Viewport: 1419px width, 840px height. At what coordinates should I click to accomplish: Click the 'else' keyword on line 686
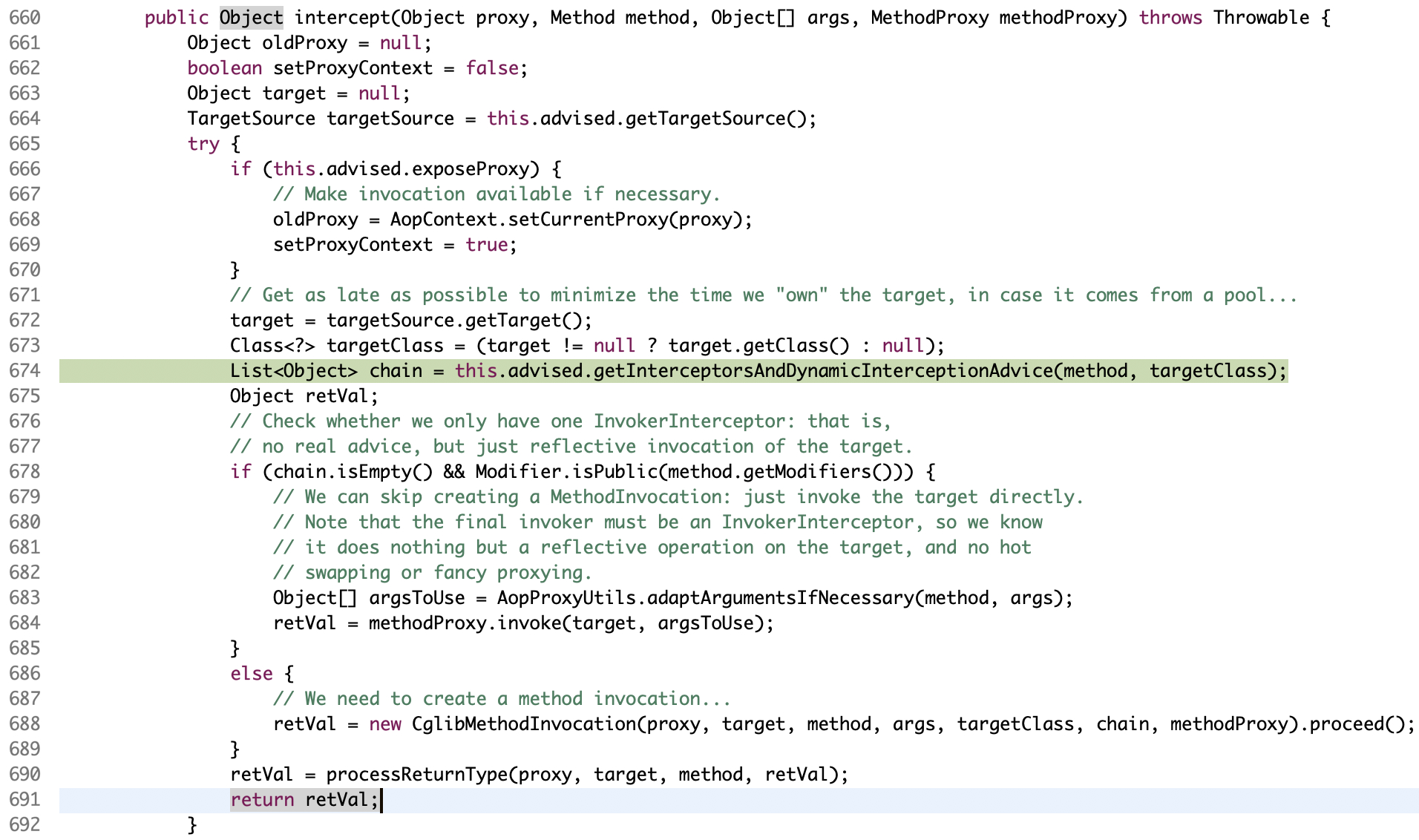[252, 674]
